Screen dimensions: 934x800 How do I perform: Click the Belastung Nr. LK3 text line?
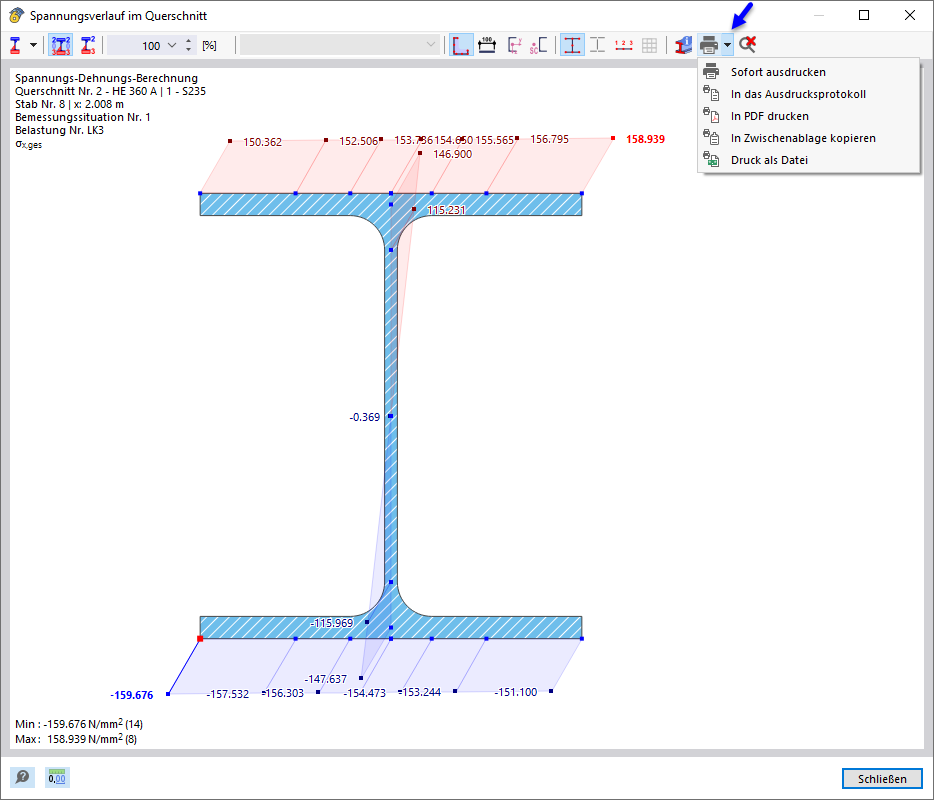60,130
